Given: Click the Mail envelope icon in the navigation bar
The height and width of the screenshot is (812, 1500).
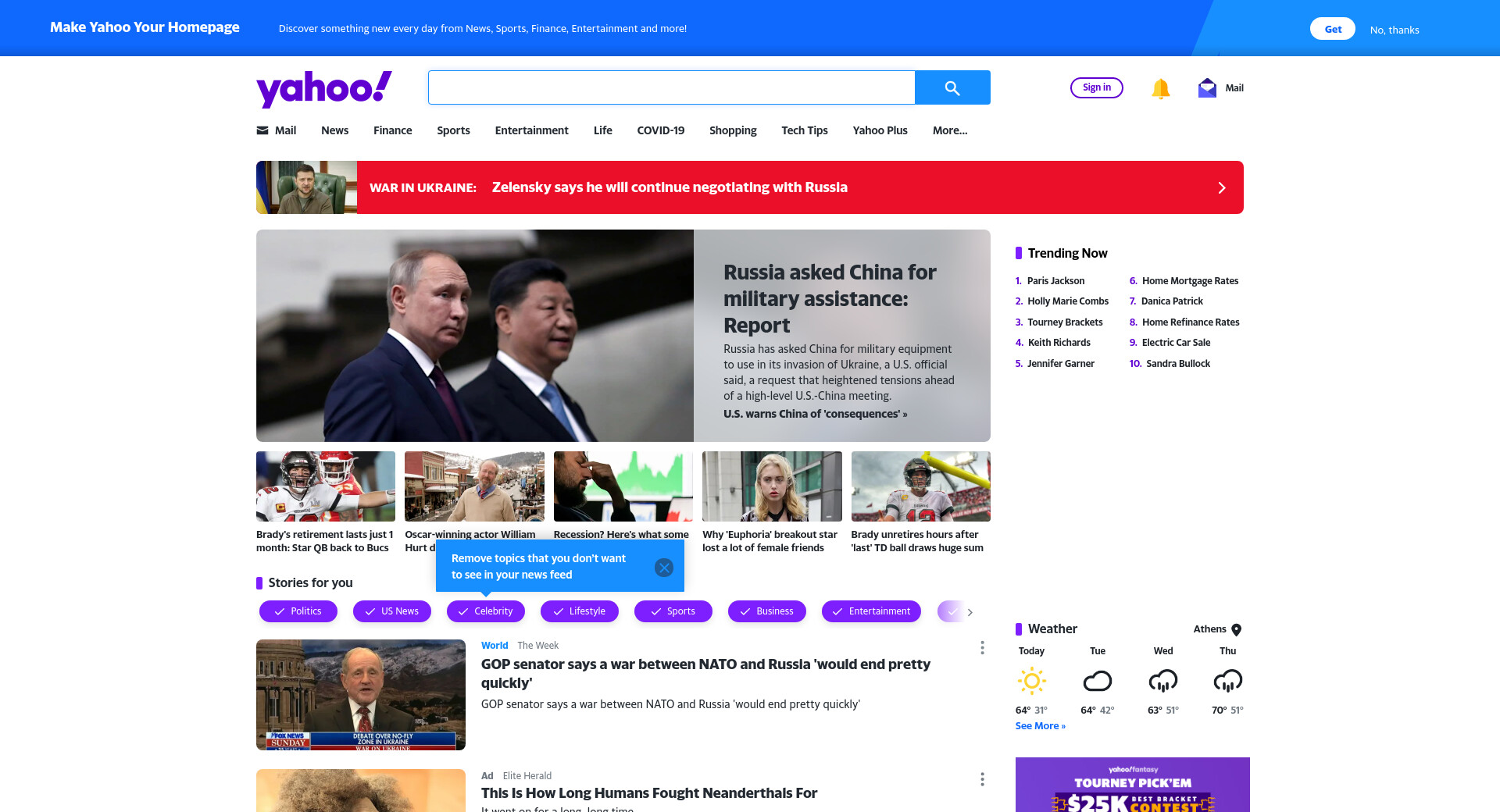Looking at the screenshot, I should [262, 130].
